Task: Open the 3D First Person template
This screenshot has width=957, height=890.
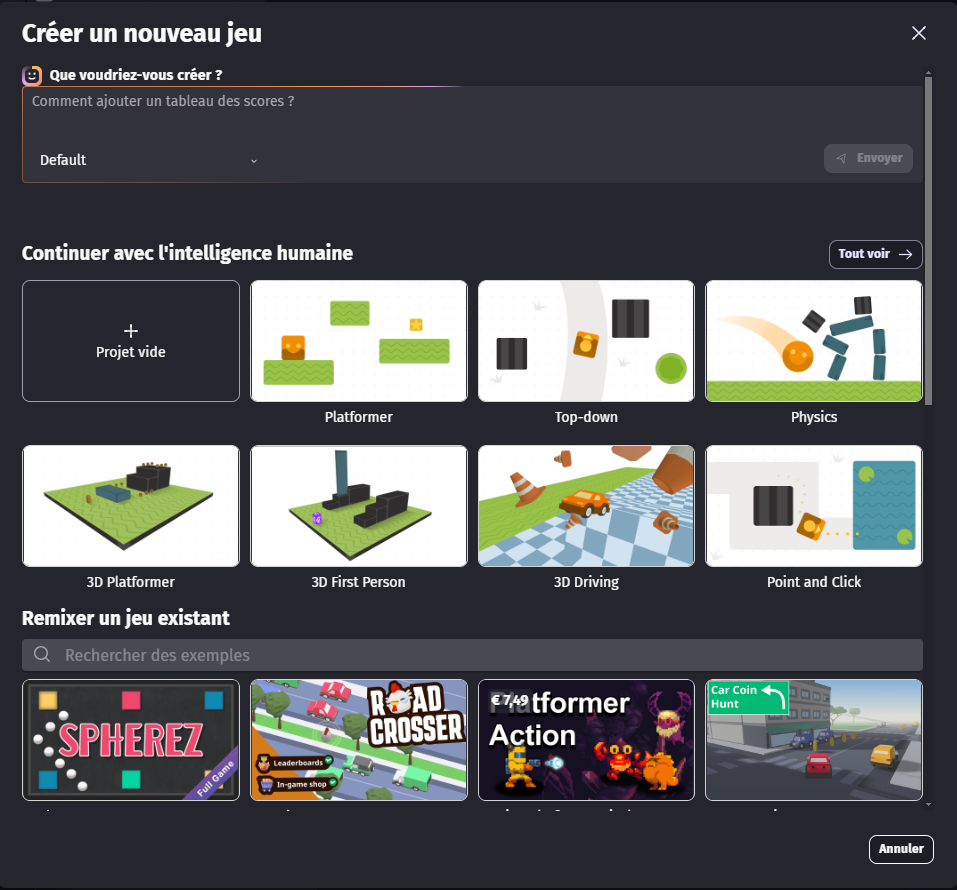Action: pyautogui.click(x=358, y=506)
